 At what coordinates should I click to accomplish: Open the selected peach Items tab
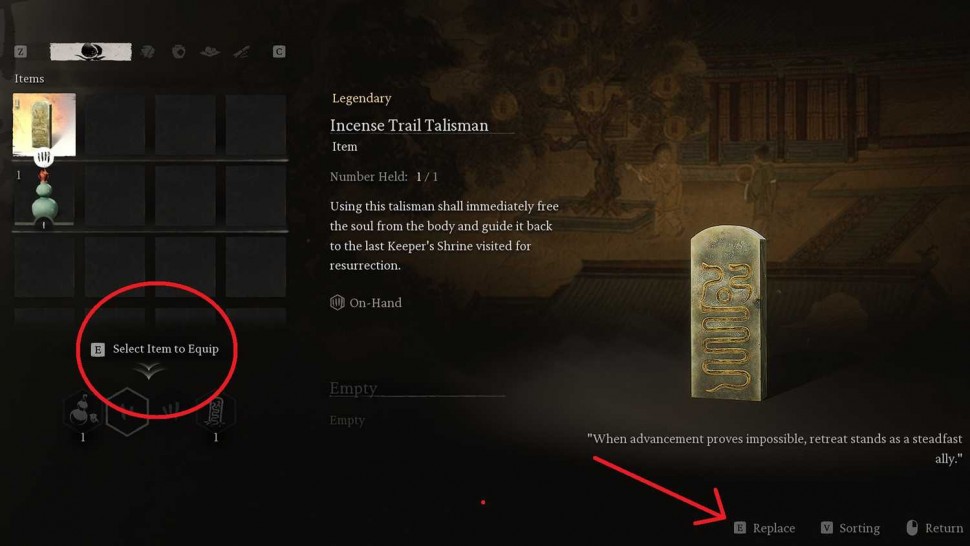click(90, 51)
